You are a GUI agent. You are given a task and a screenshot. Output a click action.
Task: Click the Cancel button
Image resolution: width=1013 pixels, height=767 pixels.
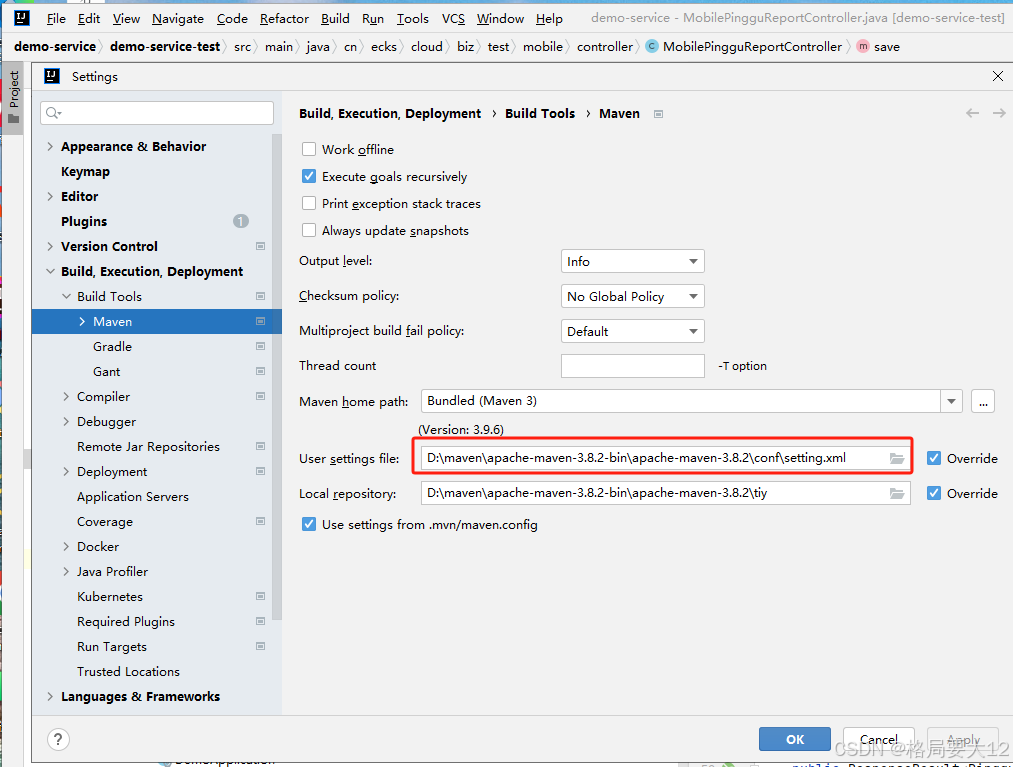879,739
